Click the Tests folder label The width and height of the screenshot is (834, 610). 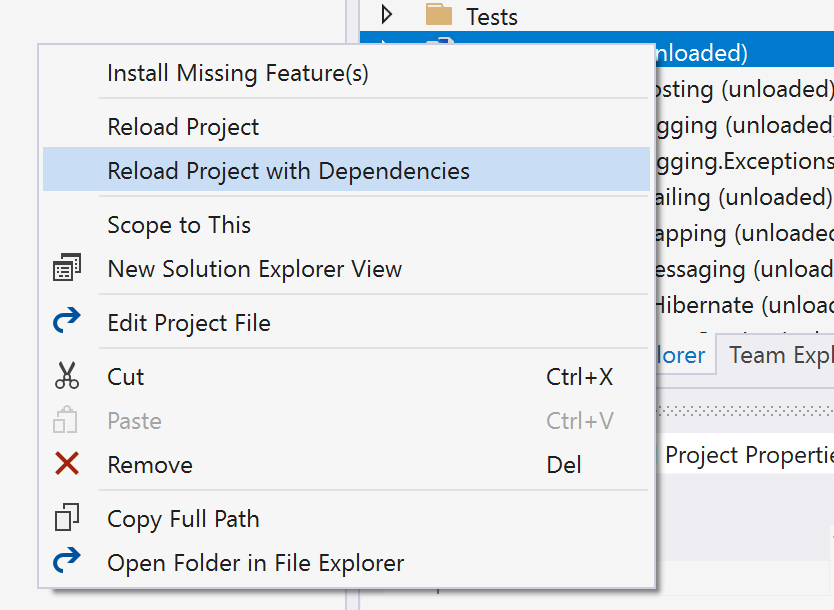pyautogui.click(x=492, y=16)
